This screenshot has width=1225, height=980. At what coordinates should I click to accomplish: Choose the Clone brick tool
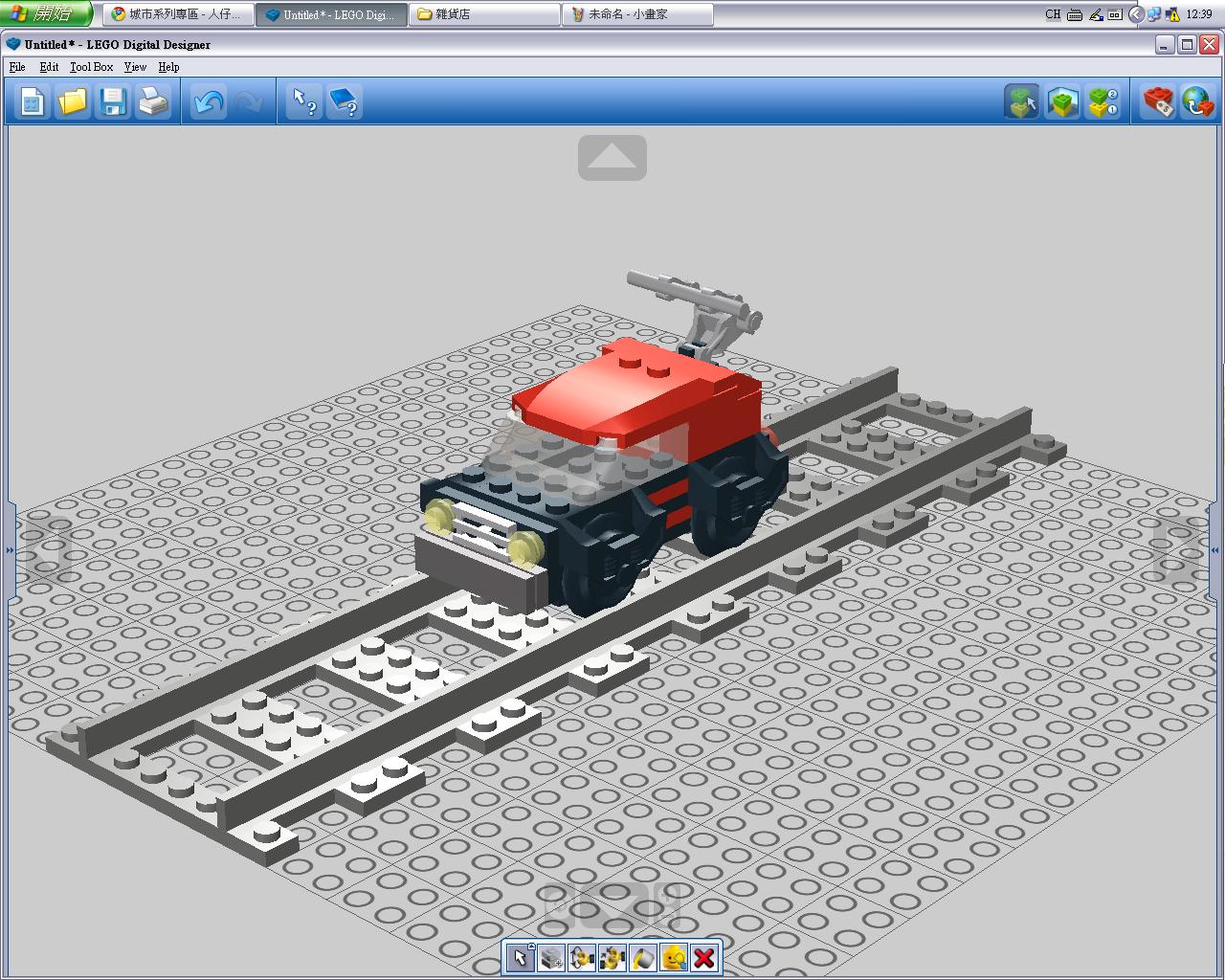pyautogui.click(x=551, y=957)
